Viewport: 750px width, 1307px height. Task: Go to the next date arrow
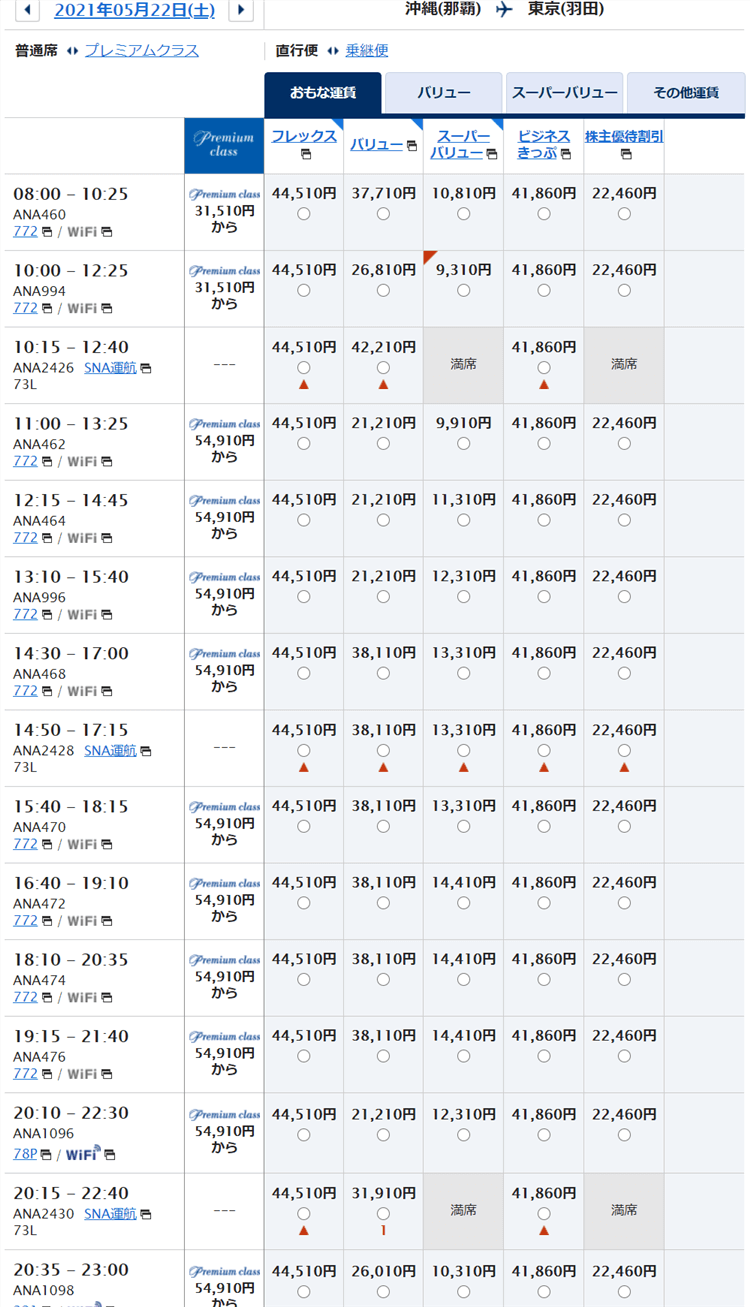pos(241,11)
